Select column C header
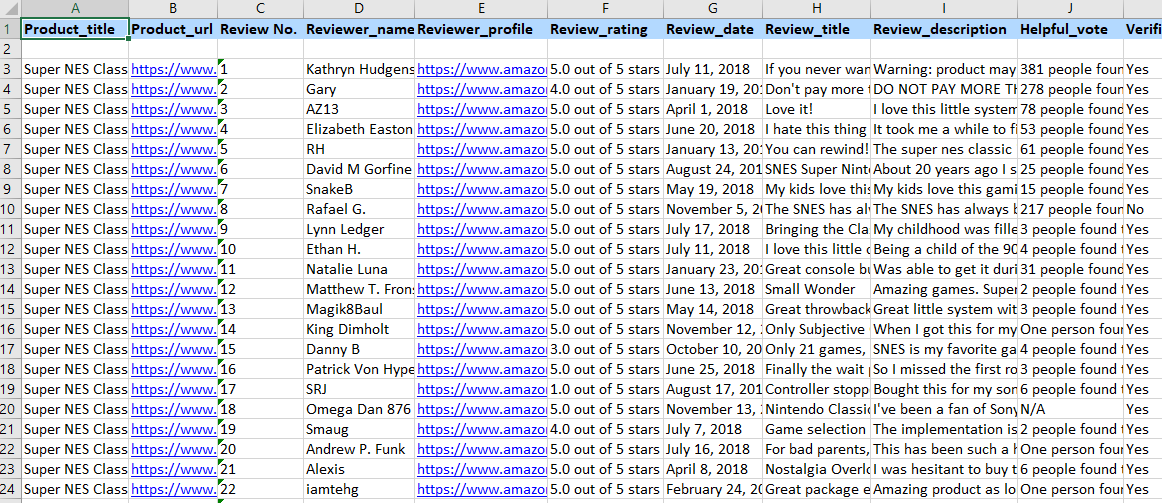Image resolution: width=1162 pixels, height=503 pixels. click(261, 9)
